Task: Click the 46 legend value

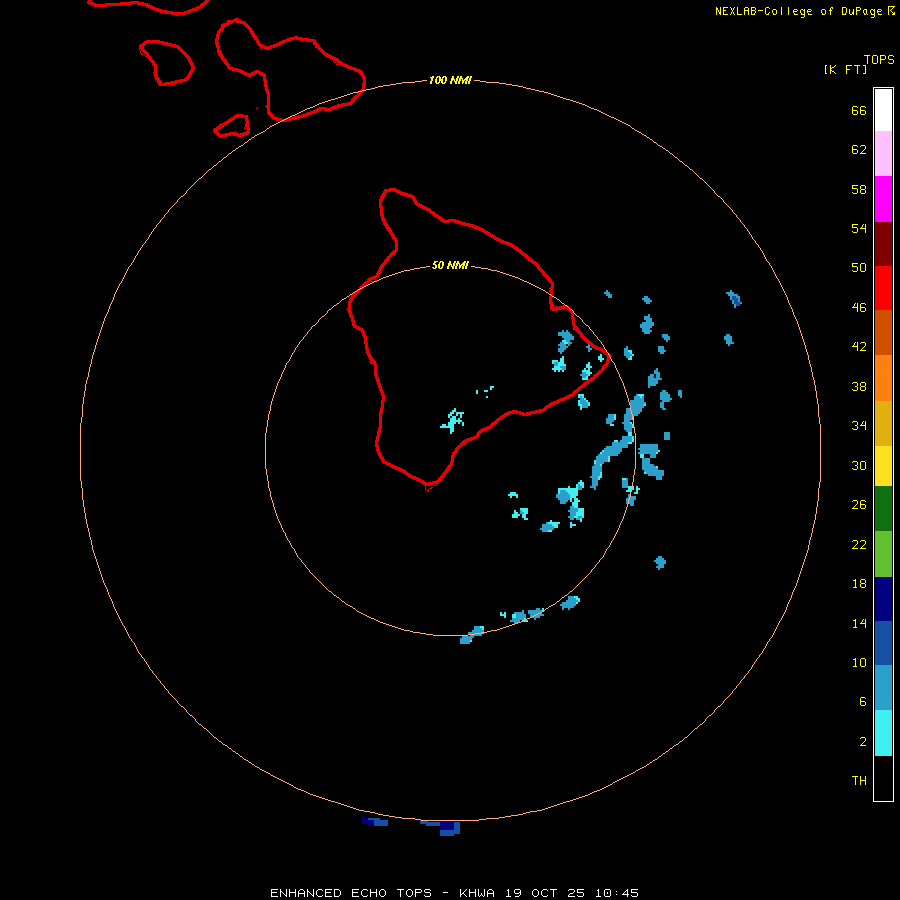Action: pos(859,308)
